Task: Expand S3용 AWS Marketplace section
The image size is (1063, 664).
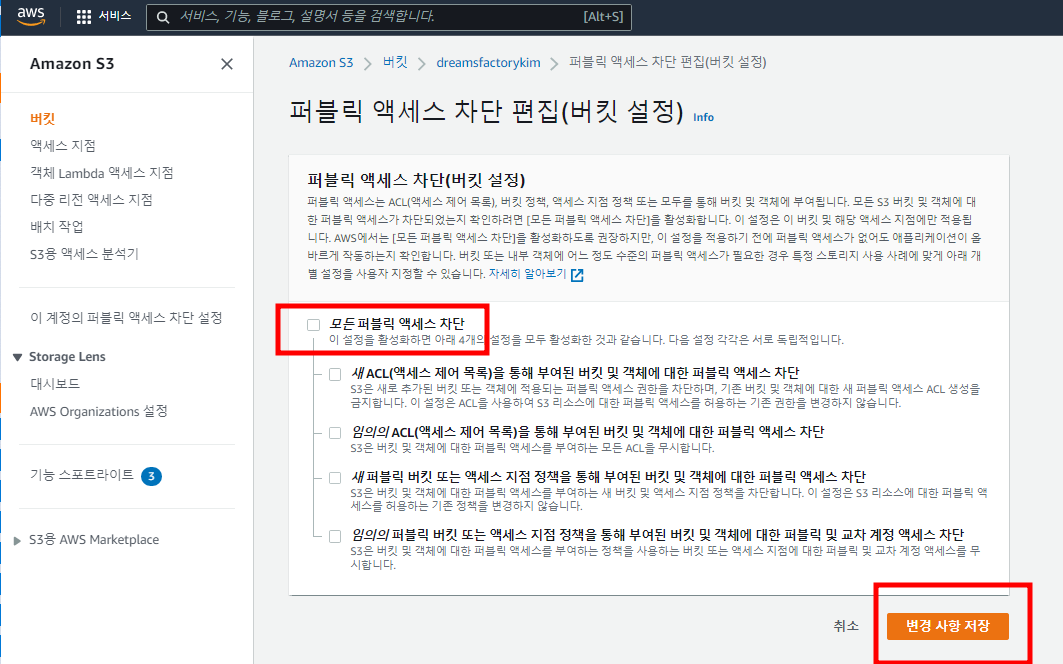Action: click(x=18, y=541)
